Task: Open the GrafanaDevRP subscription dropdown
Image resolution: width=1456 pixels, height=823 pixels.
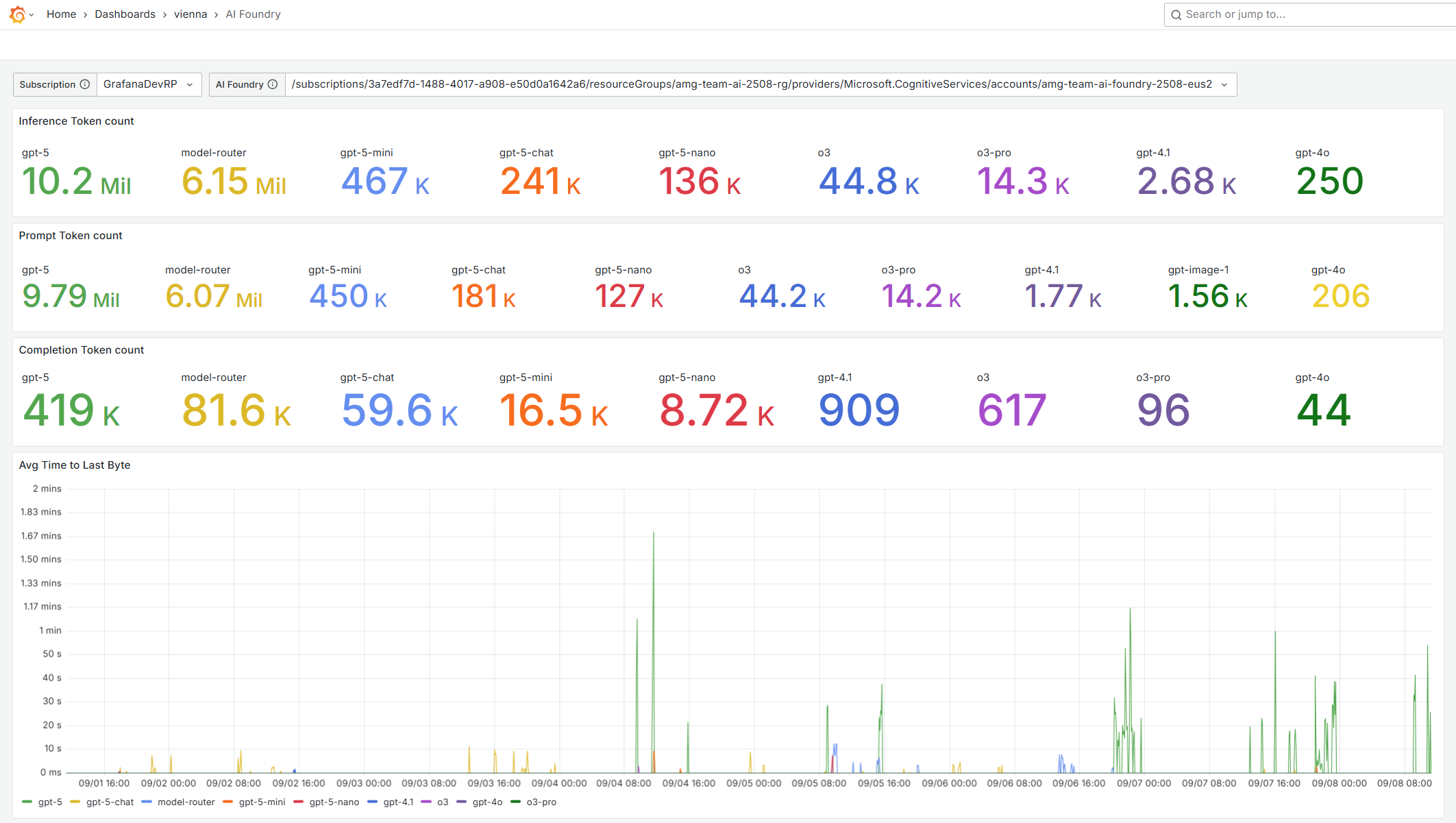Action: coord(149,84)
